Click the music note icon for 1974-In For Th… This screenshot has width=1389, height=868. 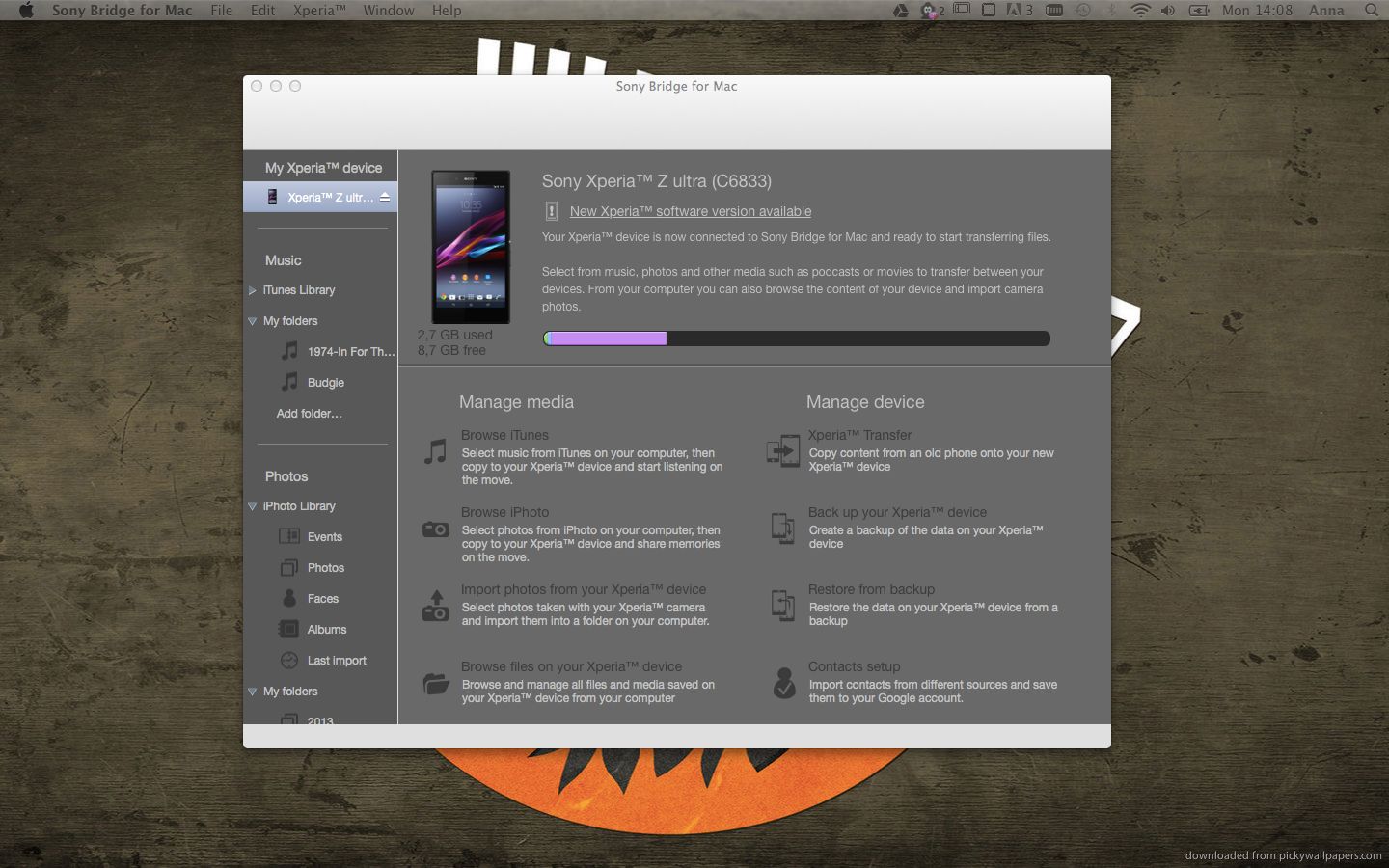click(289, 351)
